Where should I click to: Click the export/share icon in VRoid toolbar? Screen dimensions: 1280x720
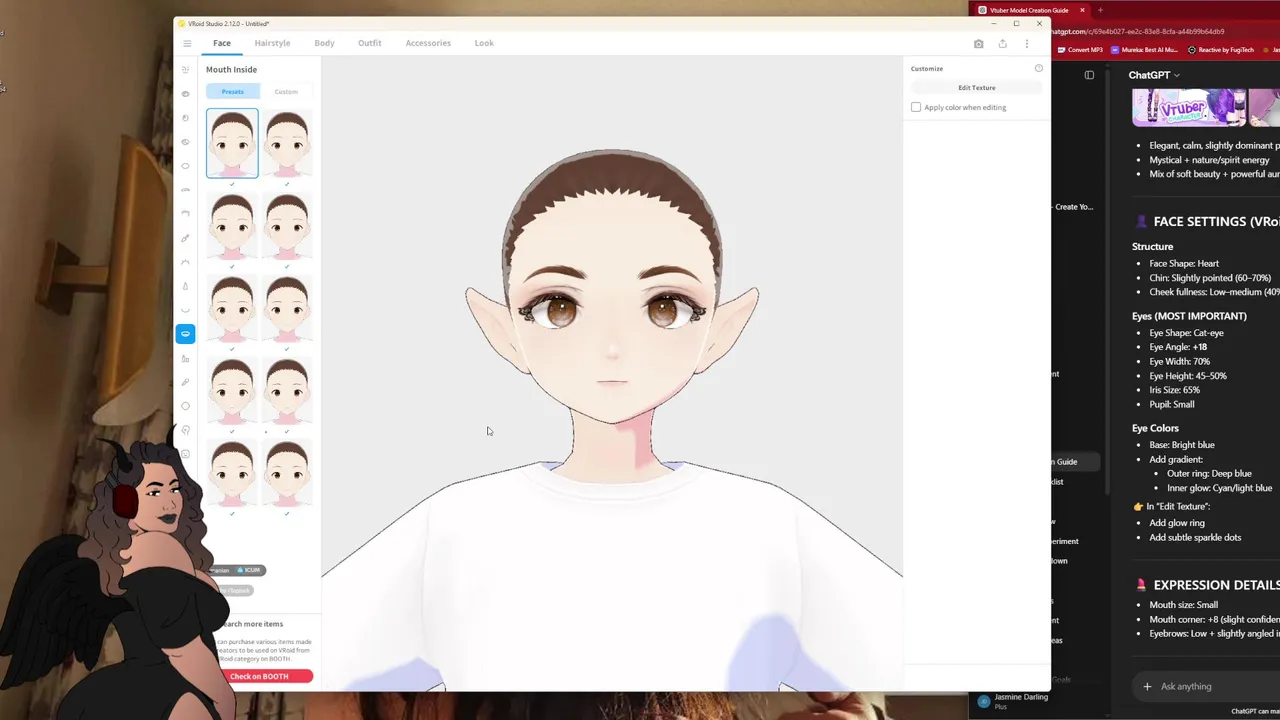(x=1002, y=43)
